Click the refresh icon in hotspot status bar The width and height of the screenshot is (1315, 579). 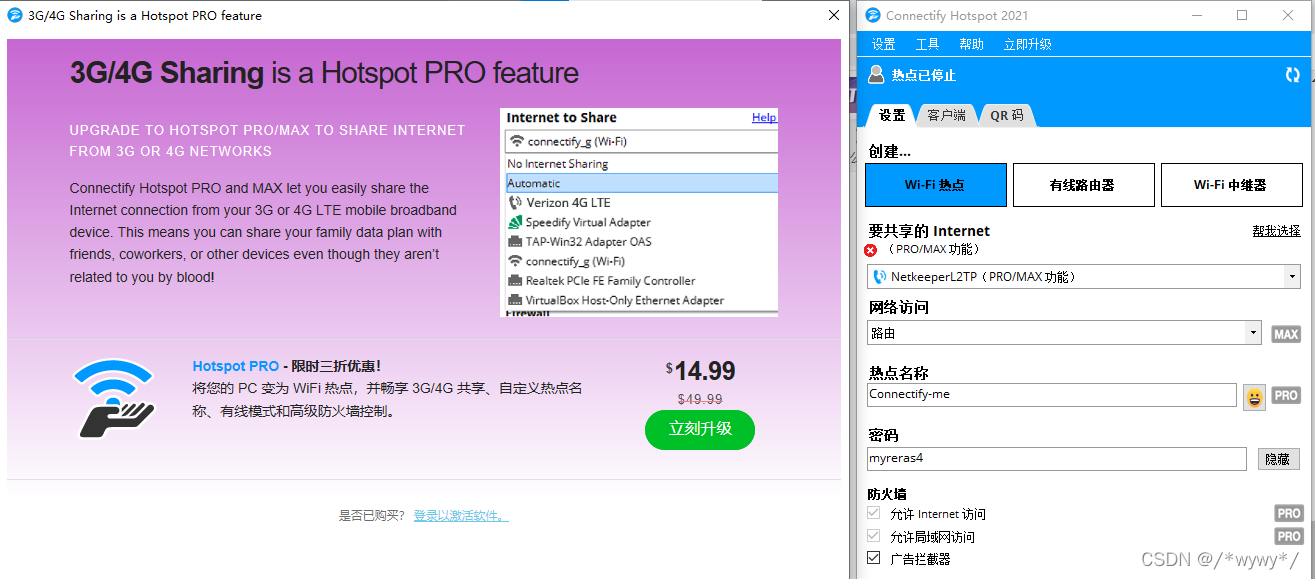coord(1293,75)
